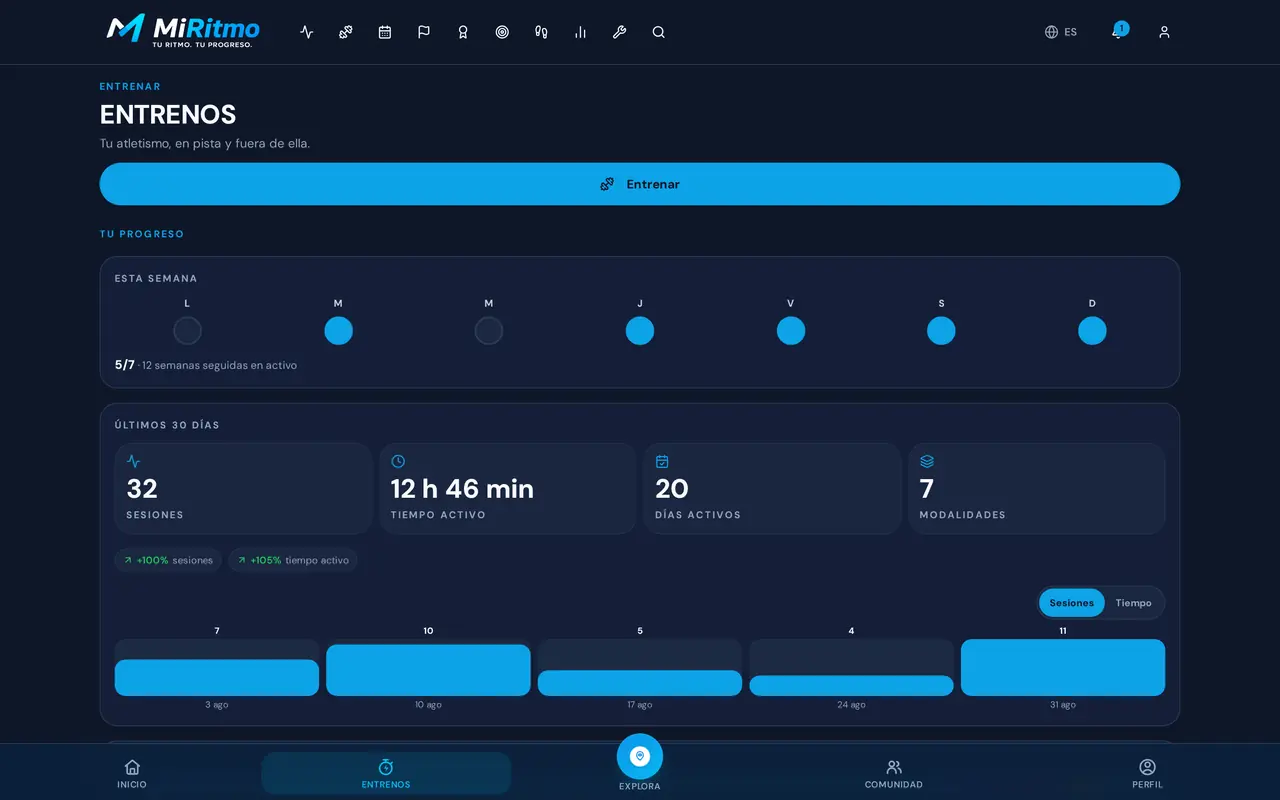Open the activity pulse icon in header
The height and width of the screenshot is (800, 1280).
[307, 32]
